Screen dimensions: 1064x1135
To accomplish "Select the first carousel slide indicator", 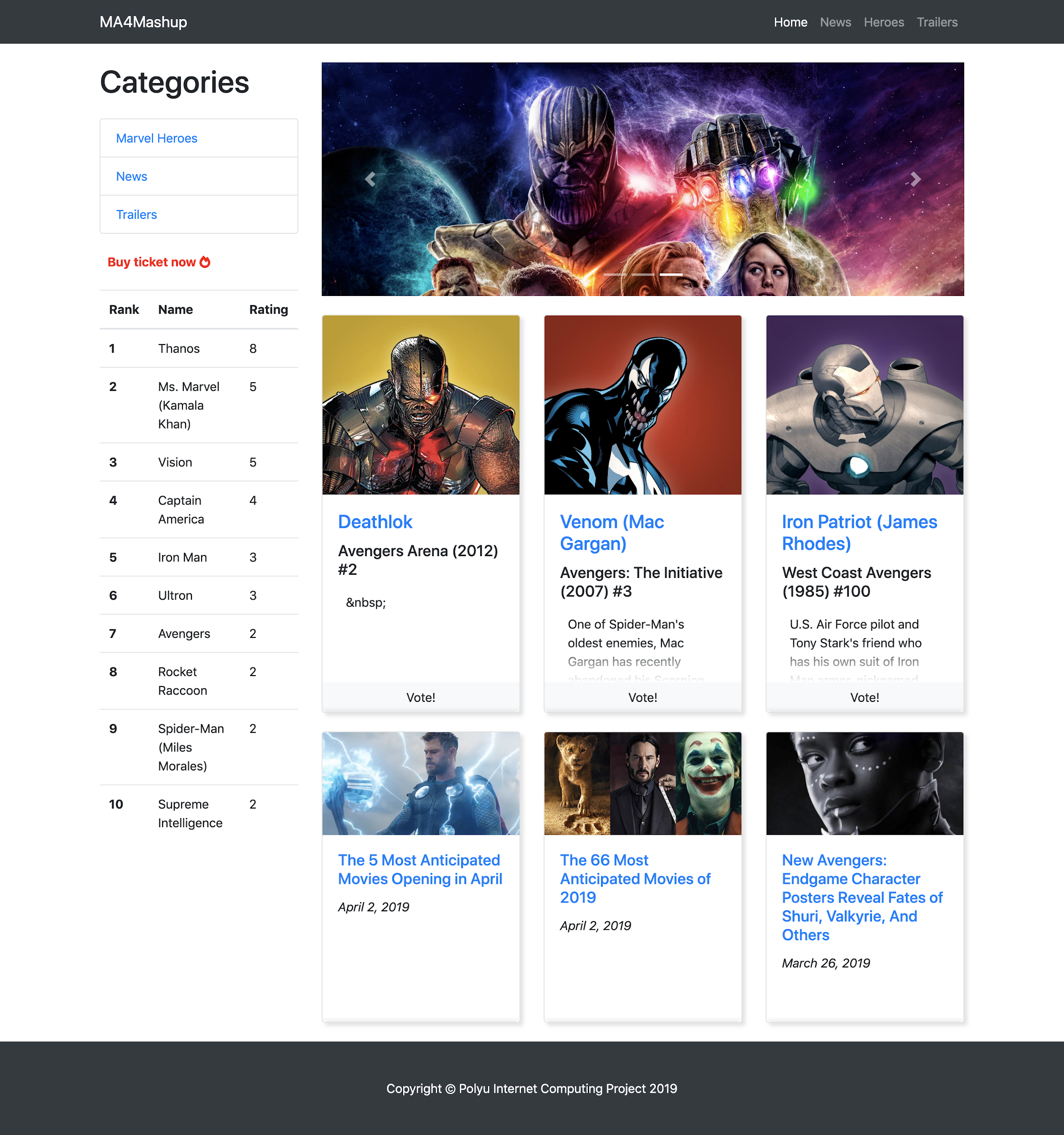I will point(615,275).
